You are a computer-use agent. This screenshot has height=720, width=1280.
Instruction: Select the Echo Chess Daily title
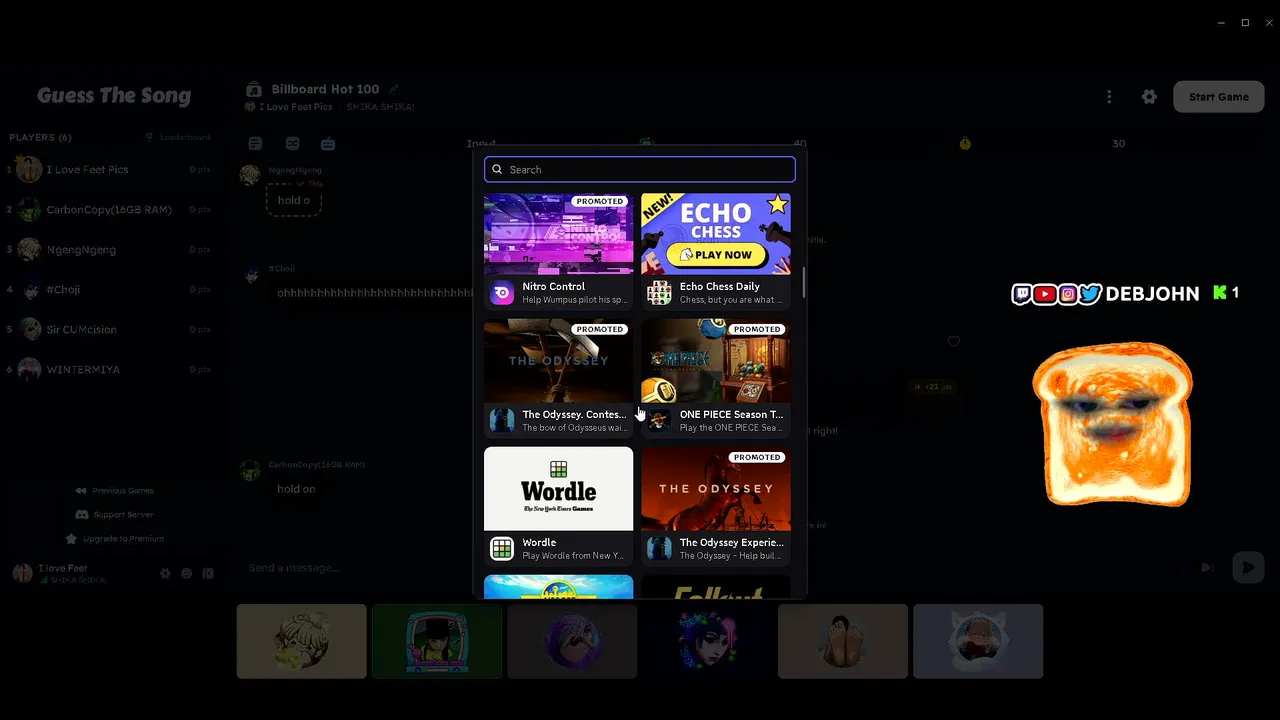pos(720,286)
